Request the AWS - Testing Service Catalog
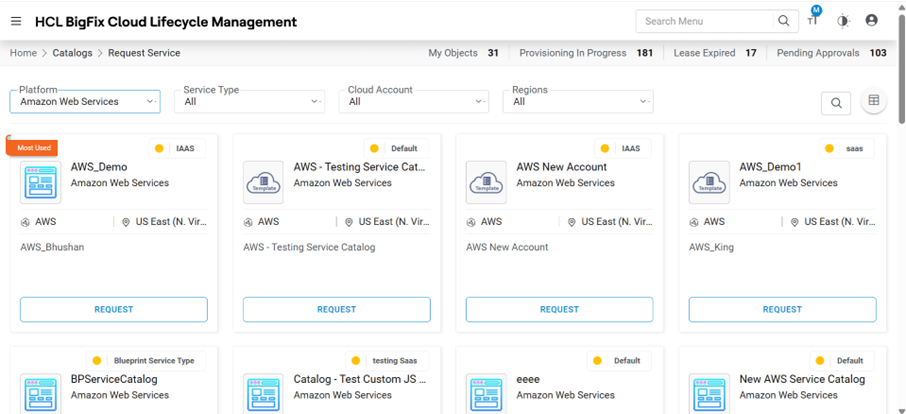 336,310
